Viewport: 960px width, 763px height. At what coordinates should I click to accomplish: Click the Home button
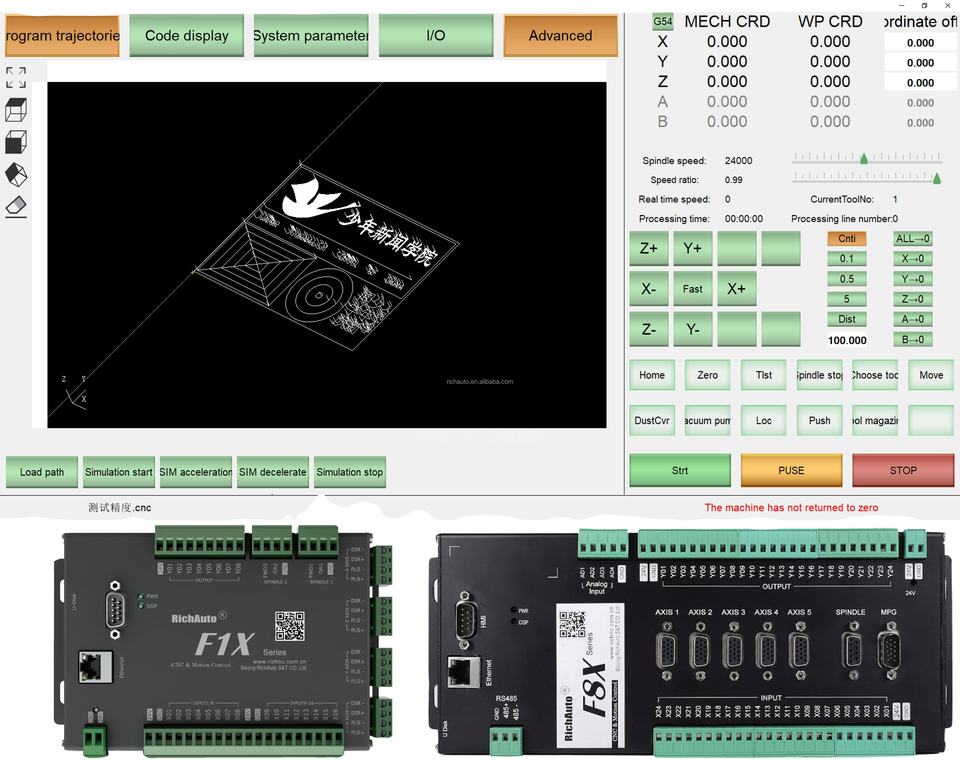pos(652,375)
